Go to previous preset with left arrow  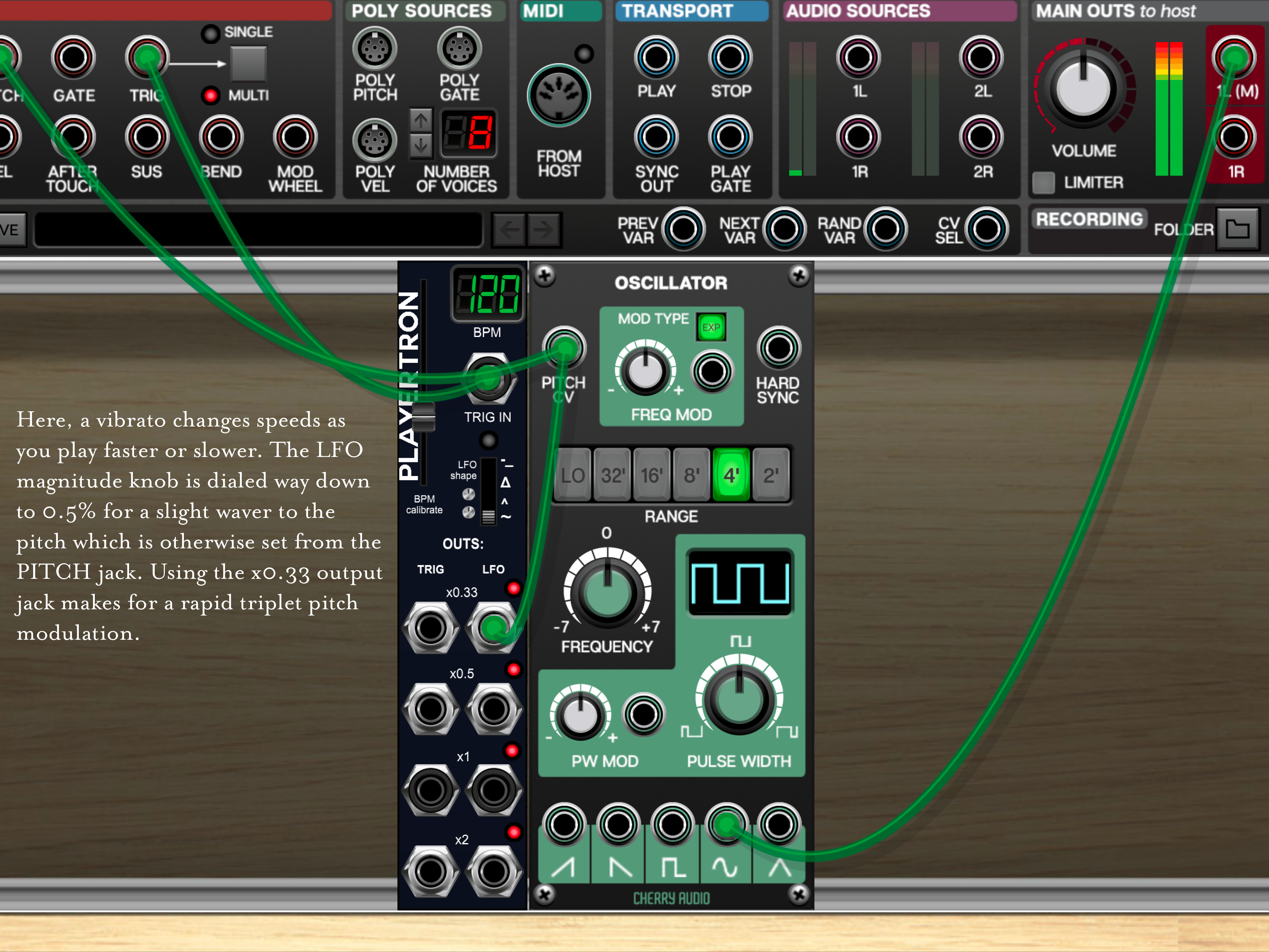point(509,230)
